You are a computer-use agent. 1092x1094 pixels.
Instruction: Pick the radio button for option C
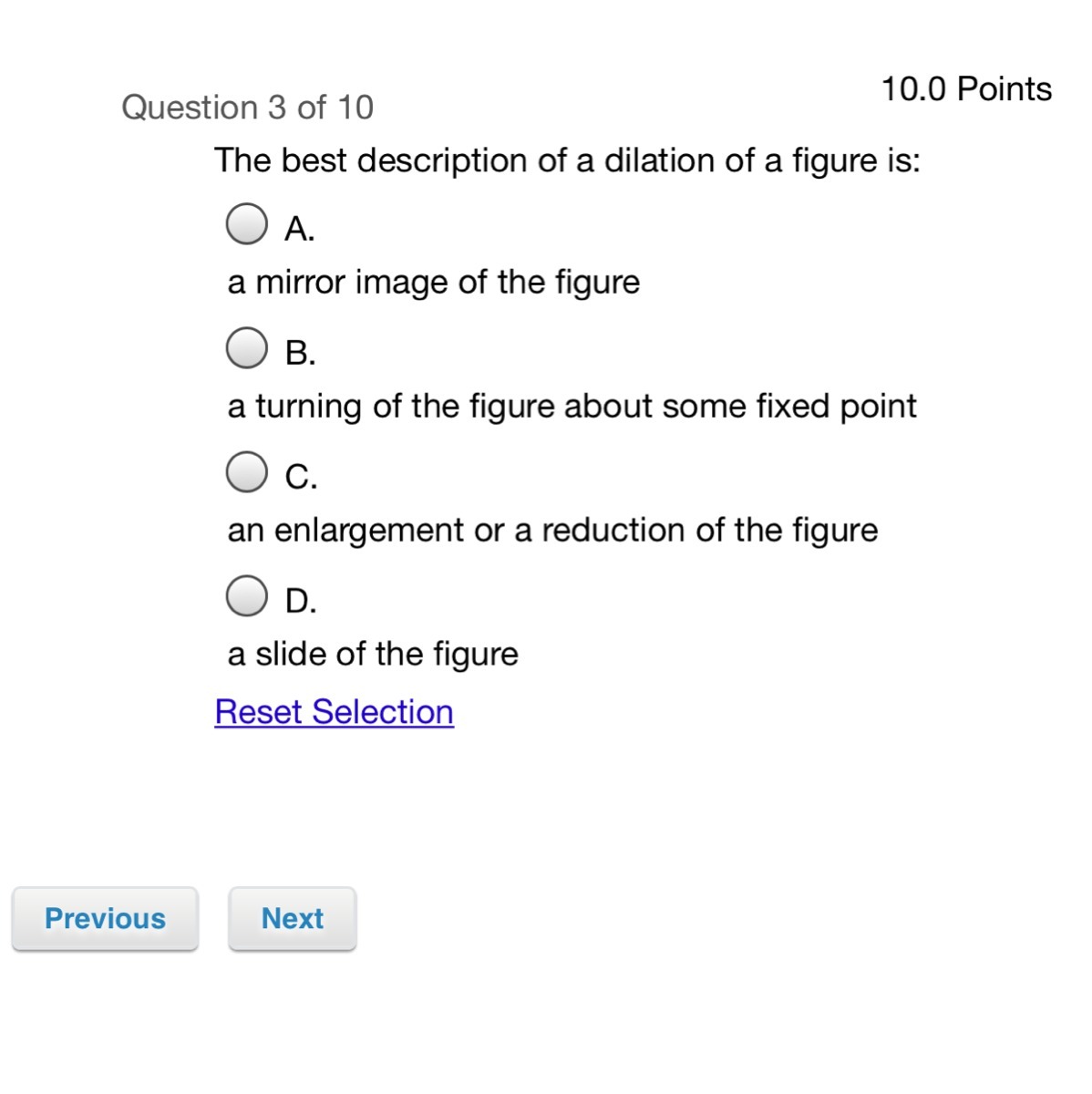click(246, 472)
